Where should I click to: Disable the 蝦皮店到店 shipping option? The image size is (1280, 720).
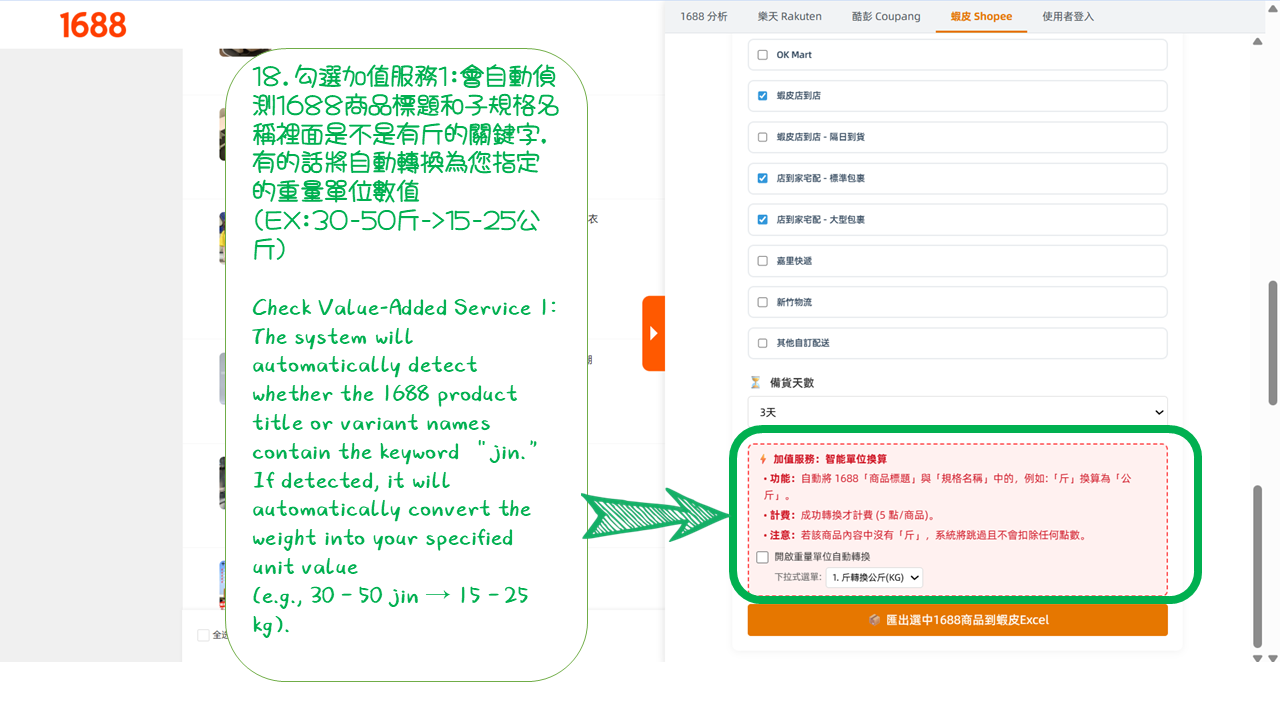763,95
